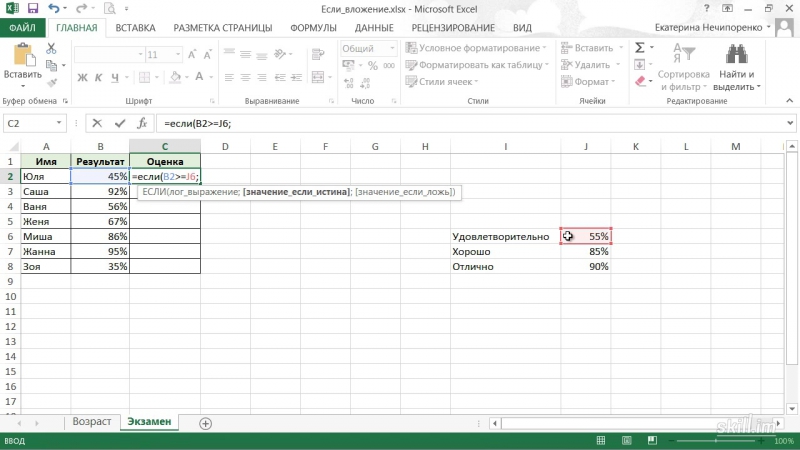800x450 pixels.
Task: Add a new sheet with plus icon
Action: click(206, 423)
